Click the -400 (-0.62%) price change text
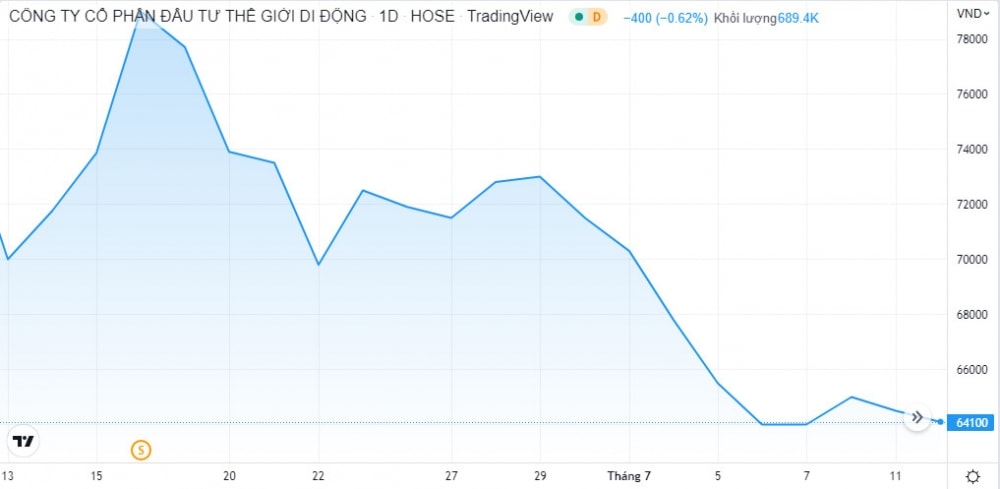1000x489 pixels. [x=665, y=17]
